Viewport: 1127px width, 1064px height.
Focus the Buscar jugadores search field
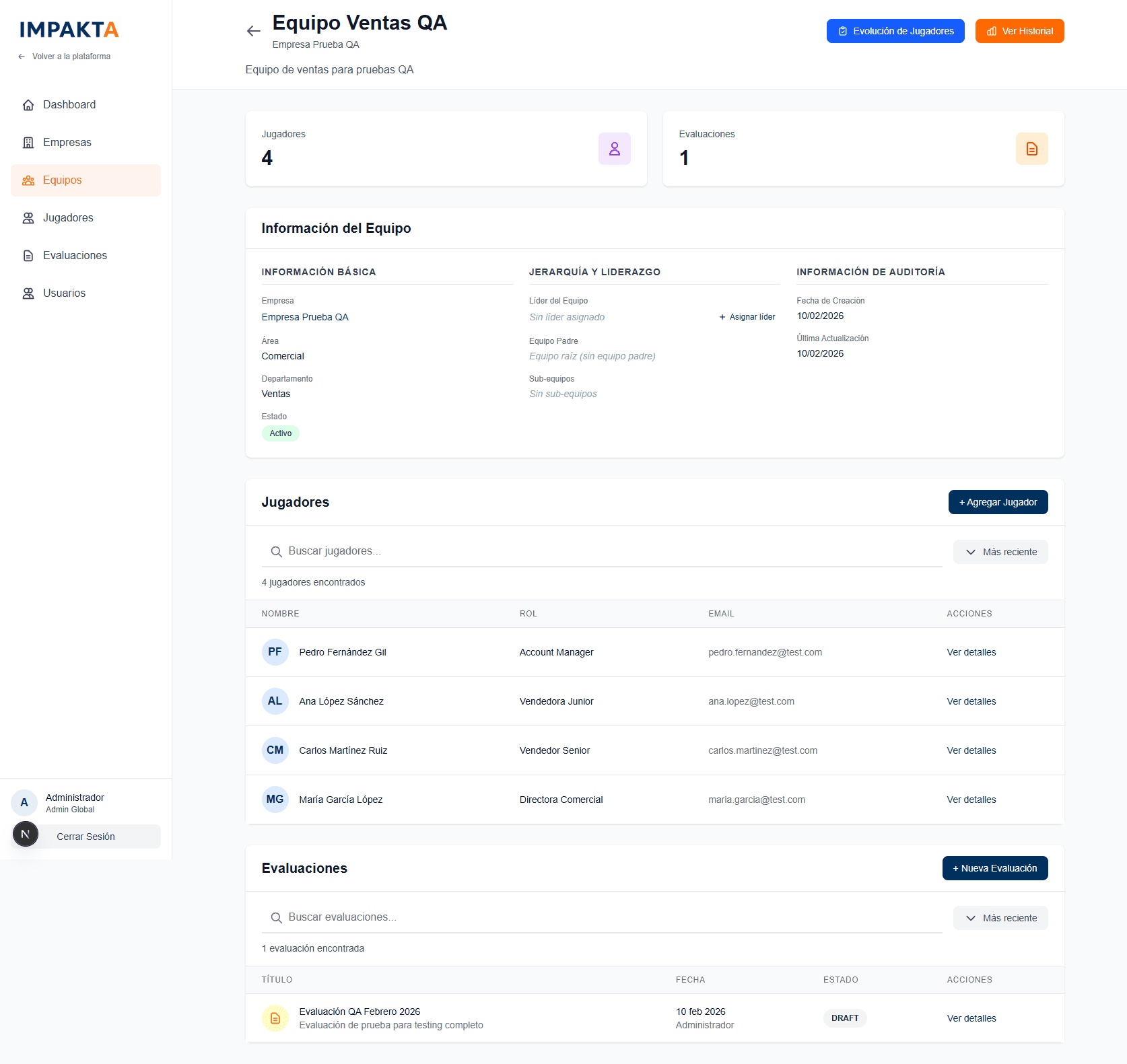click(606, 551)
